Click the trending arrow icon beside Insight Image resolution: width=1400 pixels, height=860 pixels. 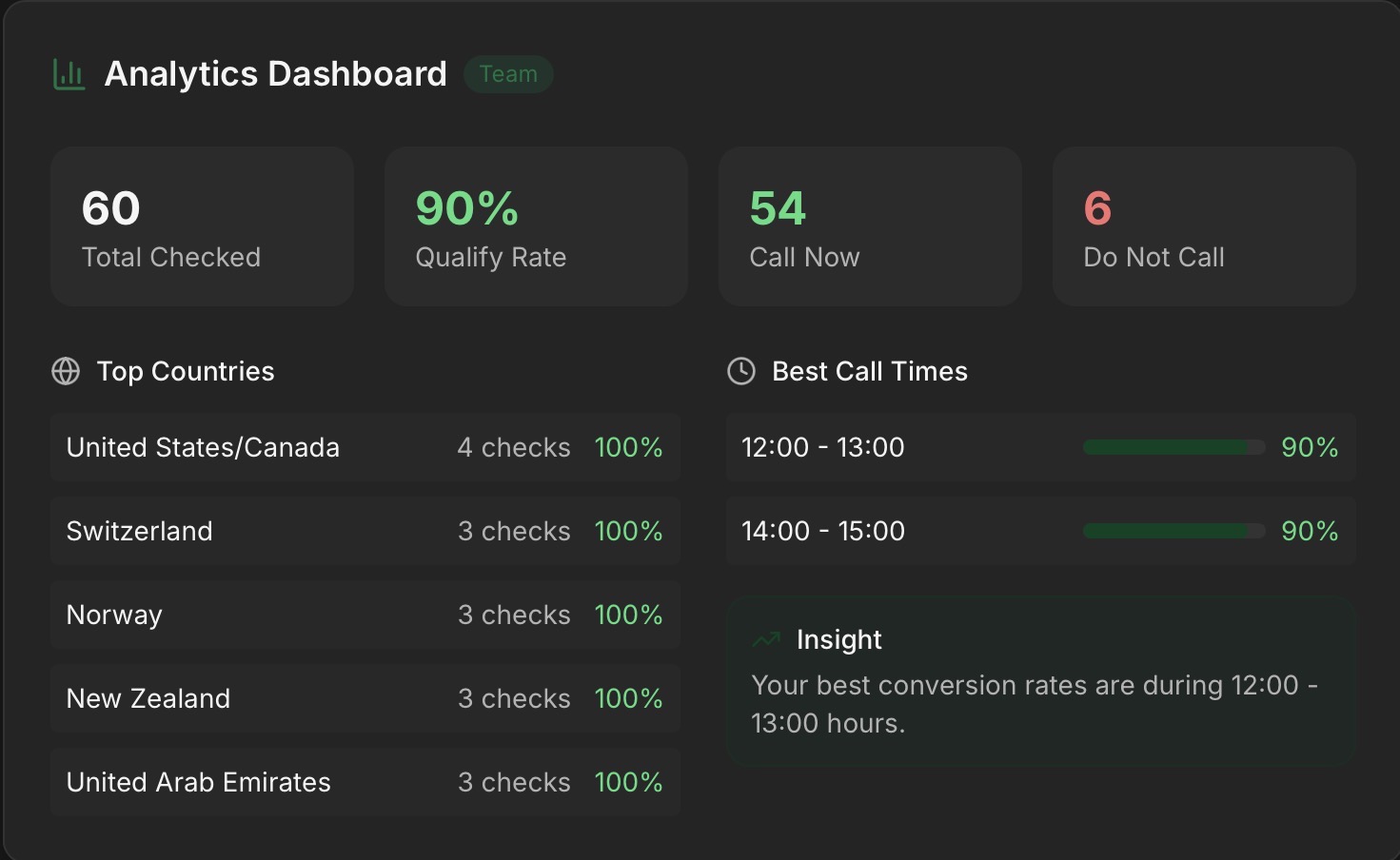point(766,639)
